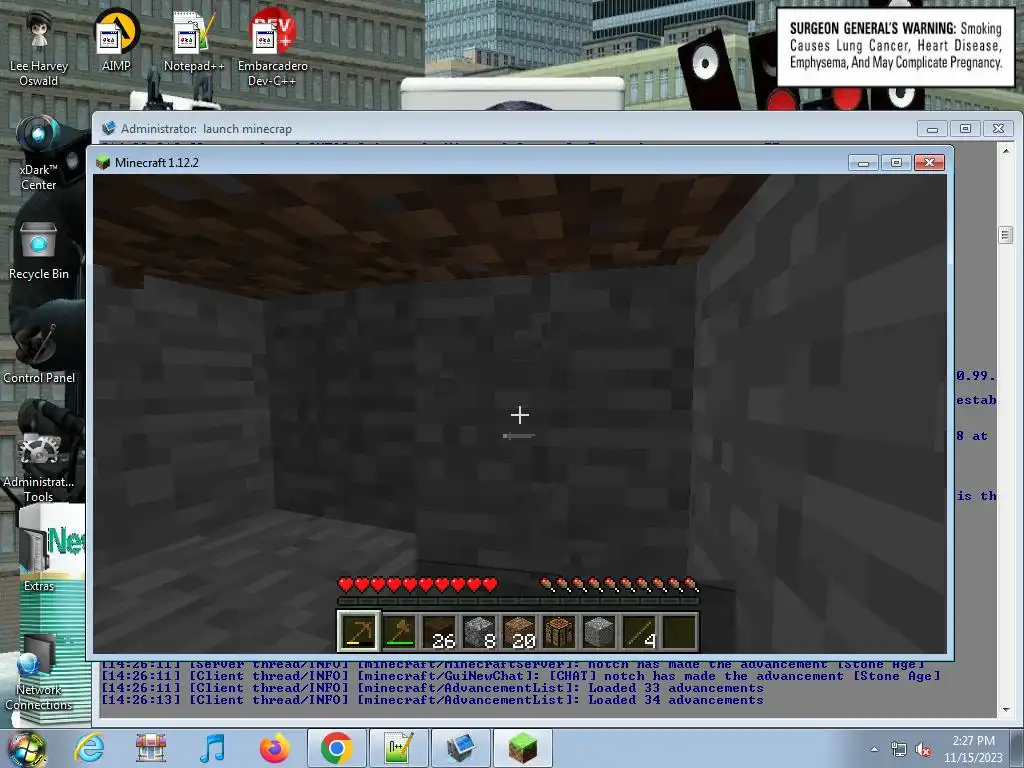The width and height of the screenshot is (1024, 768).
Task: Launch Internet Explorer from the taskbar
Action: tap(89, 748)
